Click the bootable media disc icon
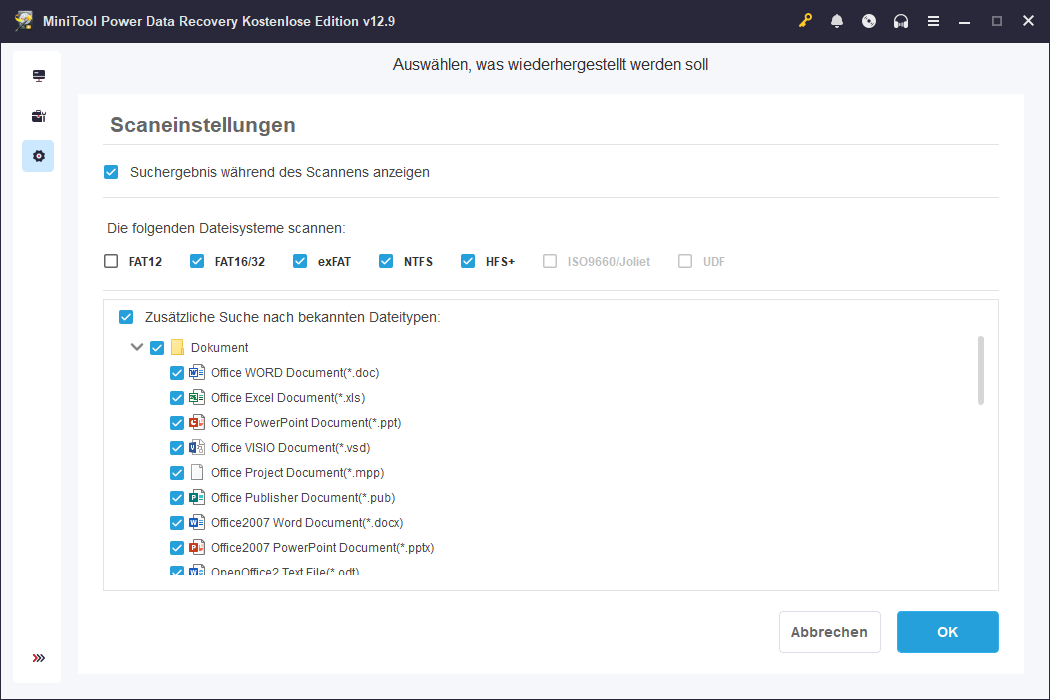Screen dimensions: 1050x700 coord(869,21)
